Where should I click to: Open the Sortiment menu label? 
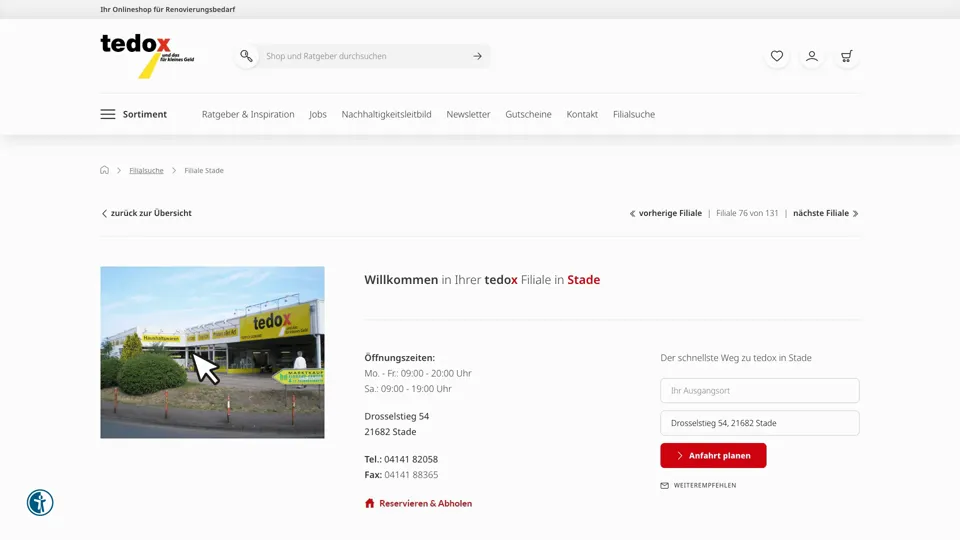click(144, 114)
